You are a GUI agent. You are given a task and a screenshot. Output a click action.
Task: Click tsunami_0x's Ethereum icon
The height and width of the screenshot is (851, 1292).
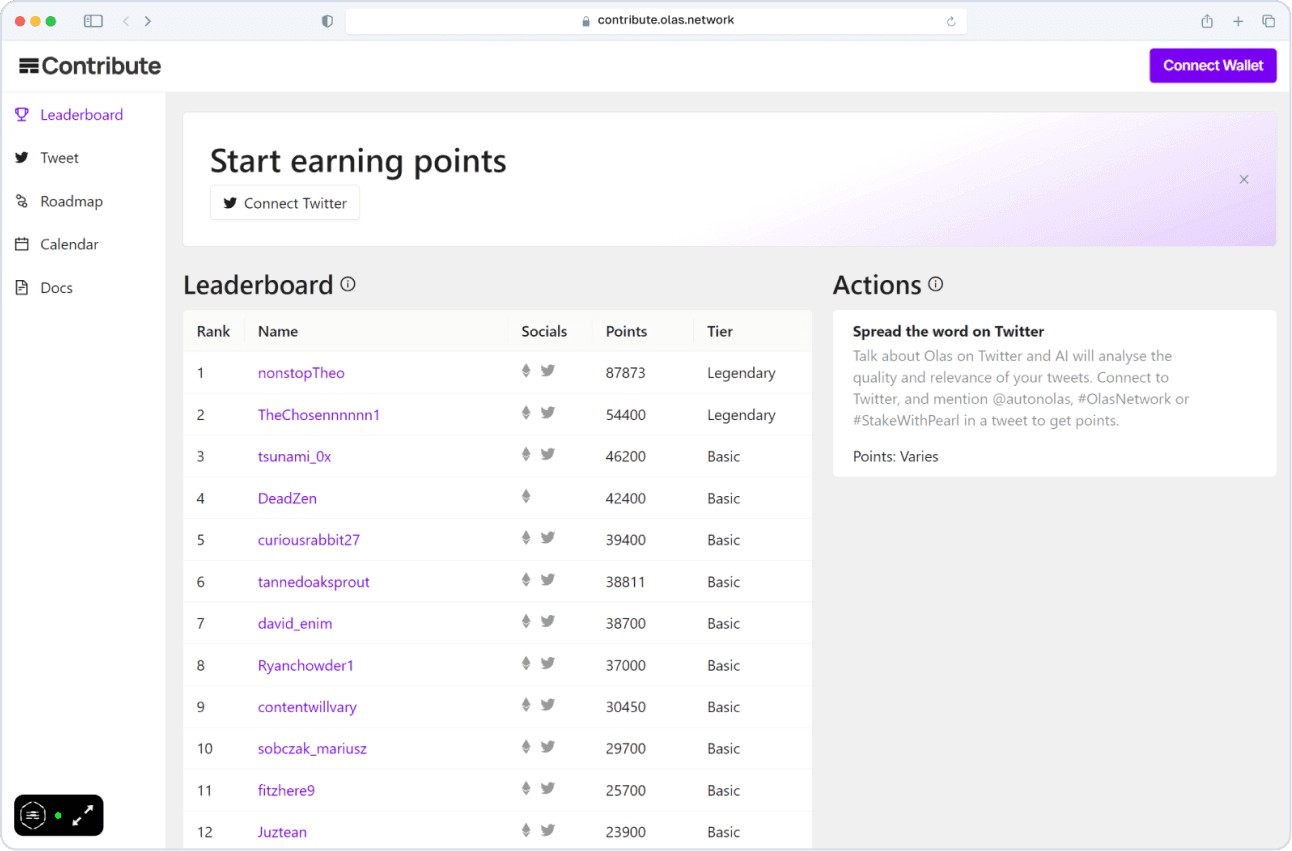click(x=526, y=454)
